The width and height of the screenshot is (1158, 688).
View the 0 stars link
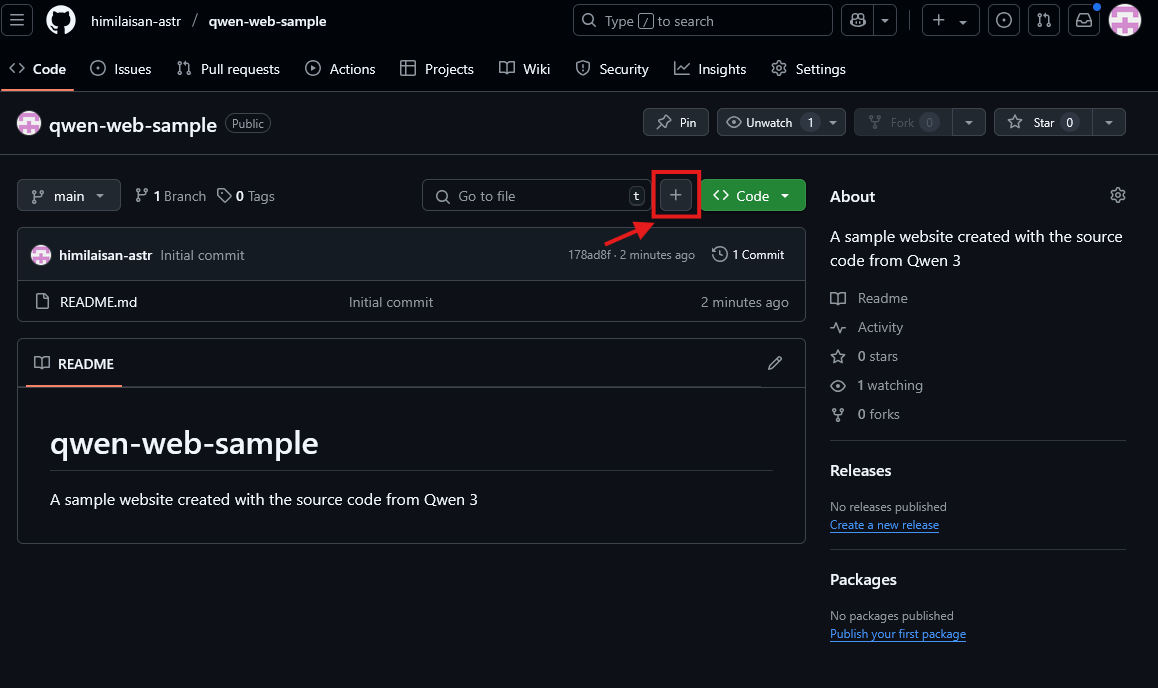pos(877,356)
